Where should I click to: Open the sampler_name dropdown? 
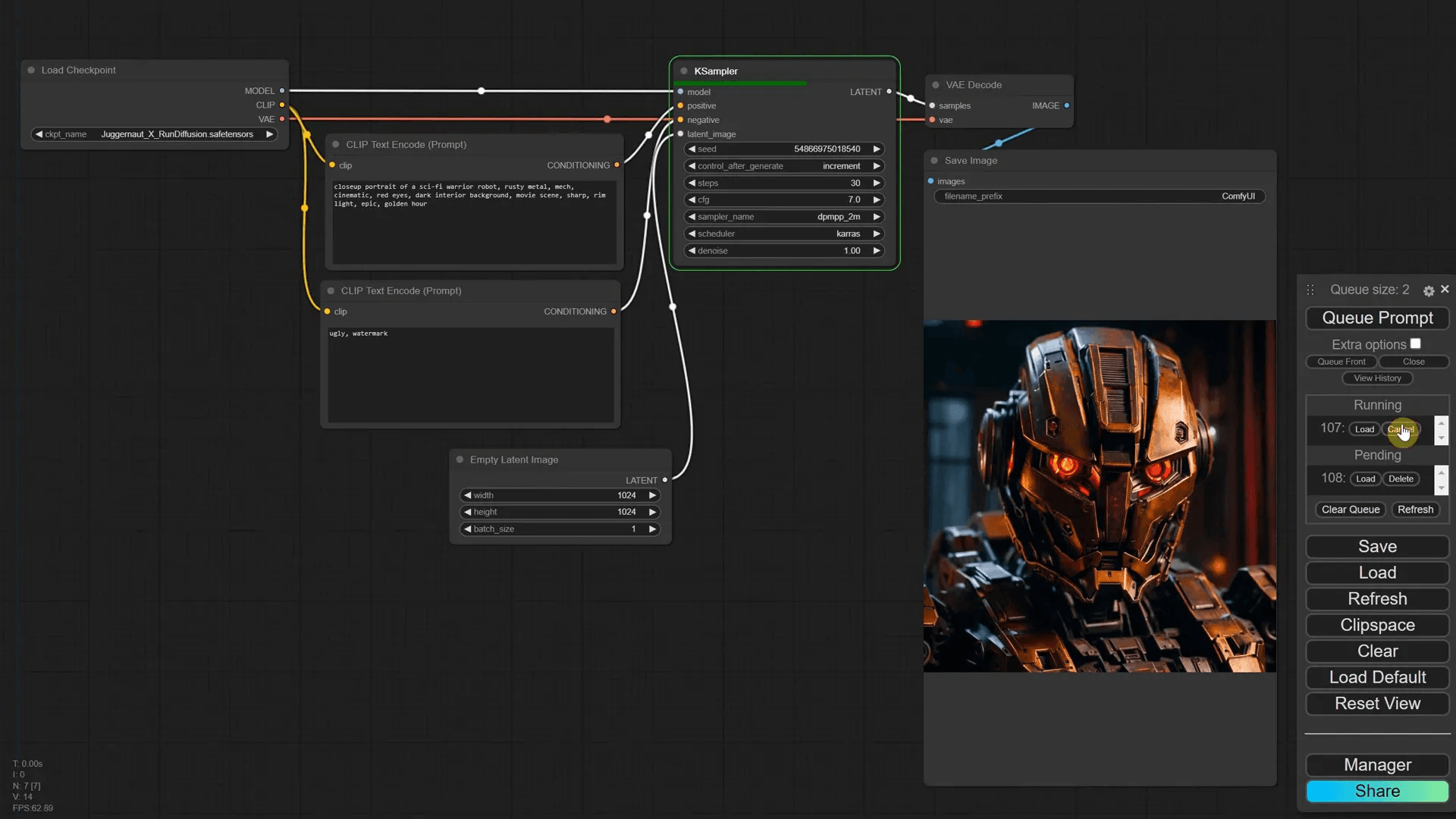784,217
